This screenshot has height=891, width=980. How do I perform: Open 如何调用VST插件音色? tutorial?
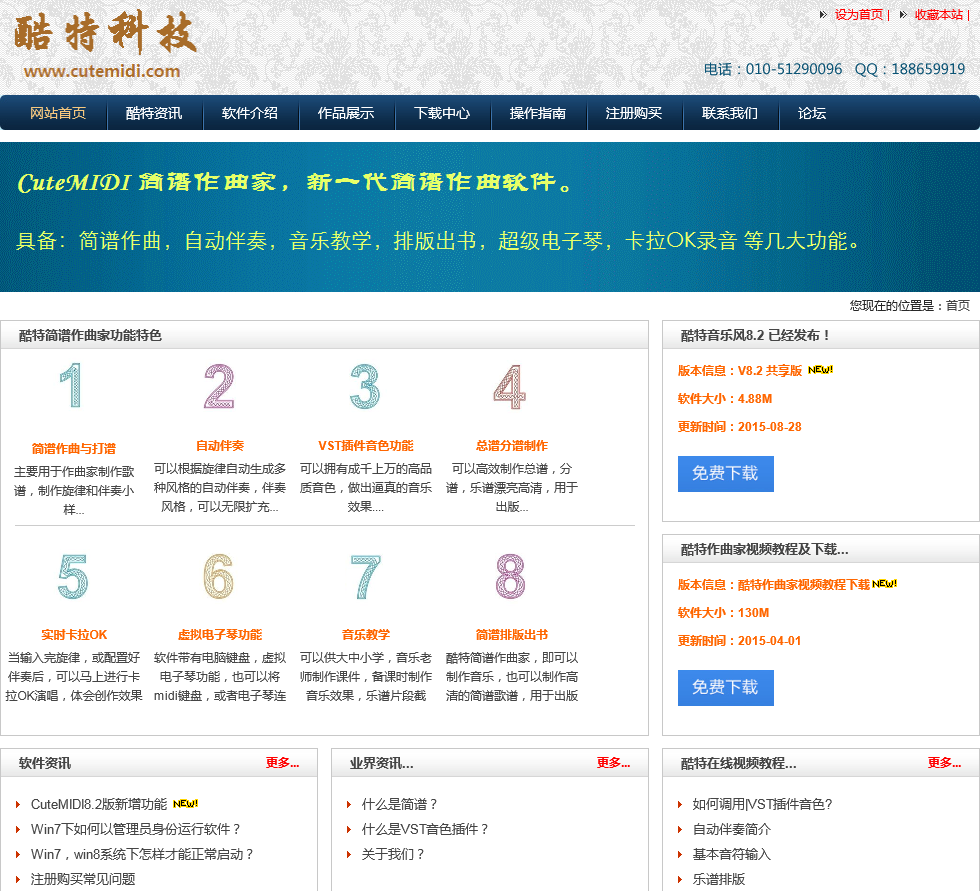point(762,804)
